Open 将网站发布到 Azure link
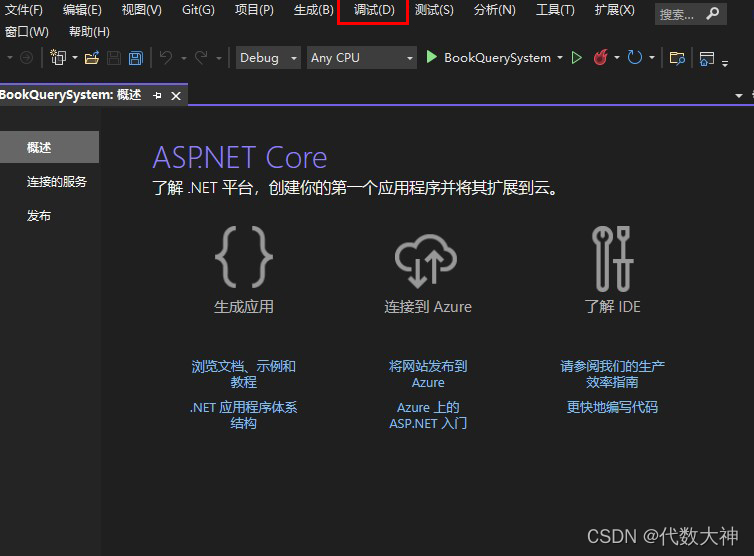Screen dimensions: 754x556 click(x=428, y=374)
